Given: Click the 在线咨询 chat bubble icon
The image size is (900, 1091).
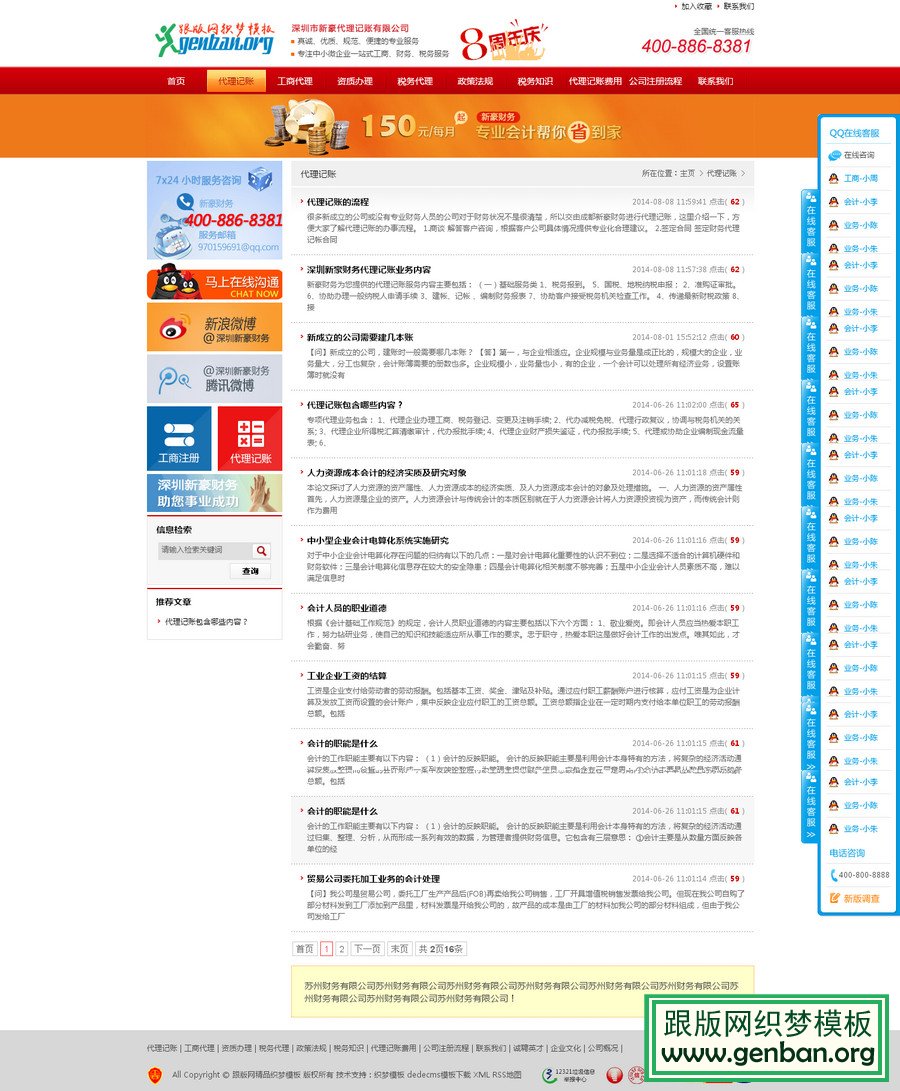Looking at the screenshot, I should 834,155.
